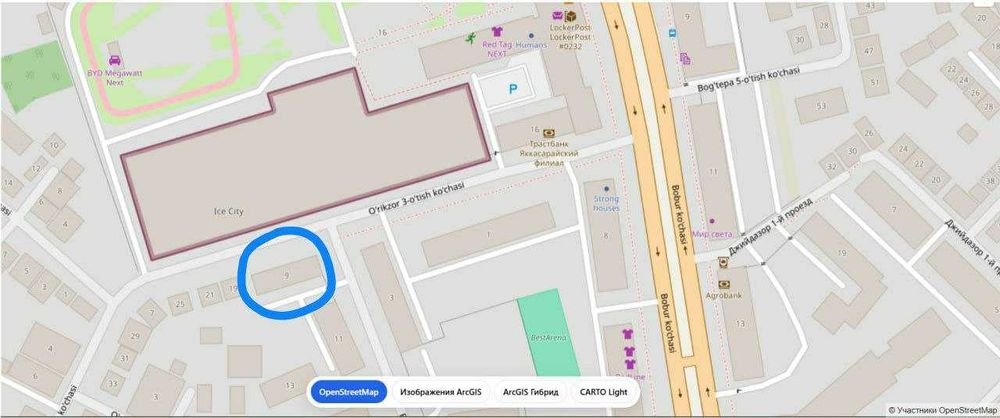Switch to OpenStreetMap base layer

click(x=349, y=392)
